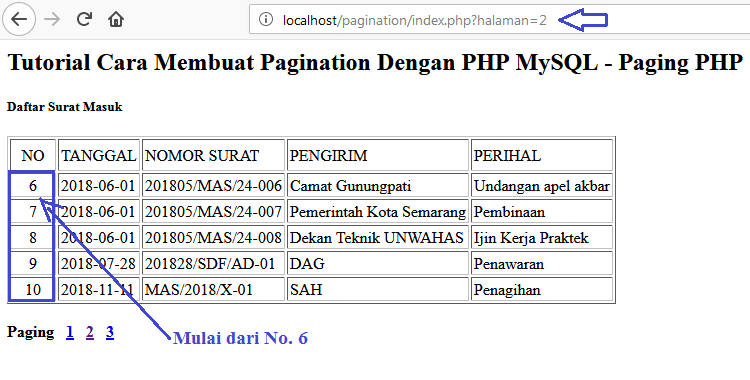Viewport: 750px width, 380px height.
Task: Click the page heading Tutorial Cara Membuat Pagination
Action: 375,62
